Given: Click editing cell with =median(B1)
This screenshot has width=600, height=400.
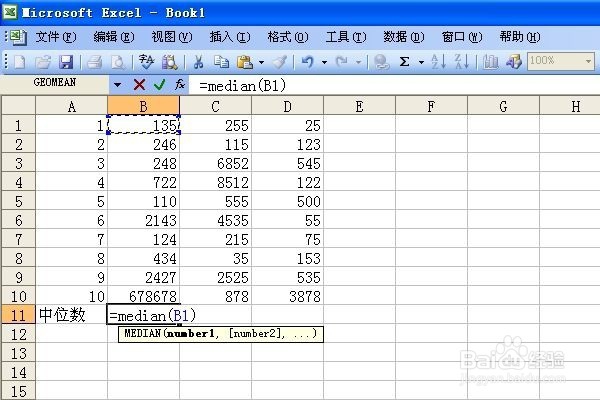Looking at the screenshot, I should coord(143,315).
